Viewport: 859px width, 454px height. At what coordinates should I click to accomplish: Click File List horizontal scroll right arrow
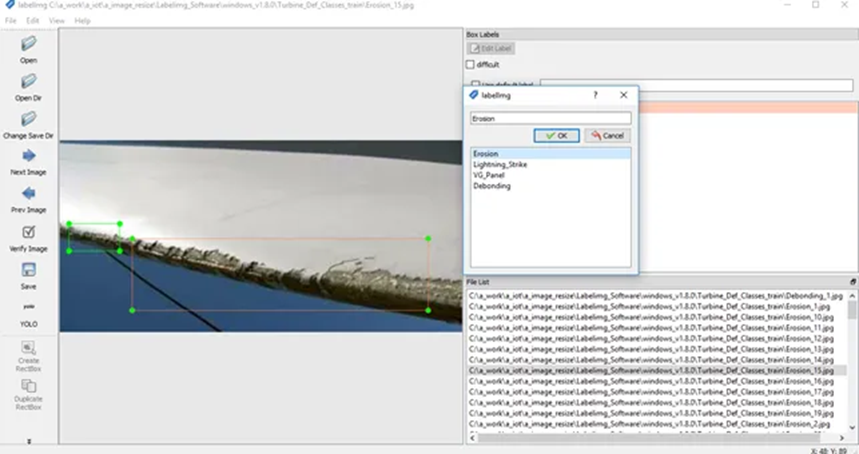(842, 438)
